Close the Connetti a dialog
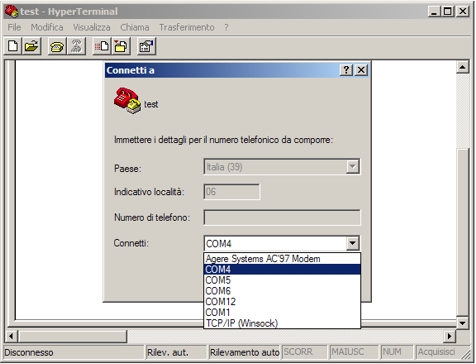Screen dimensions: 476x364 point(361,70)
